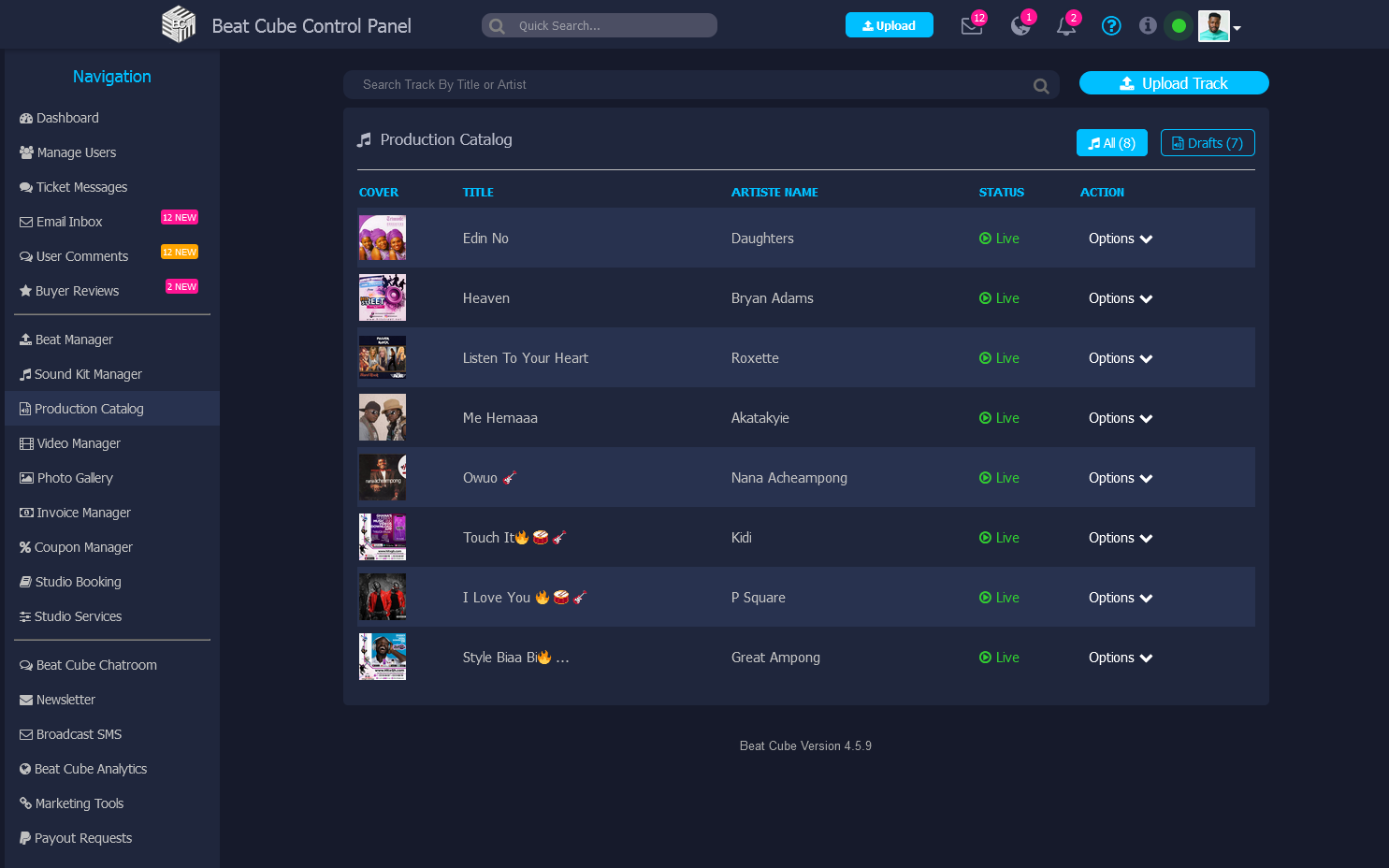The width and height of the screenshot is (1389, 868).
Task: Open the mail envelope icon with 12 badge
Action: click(x=972, y=26)
